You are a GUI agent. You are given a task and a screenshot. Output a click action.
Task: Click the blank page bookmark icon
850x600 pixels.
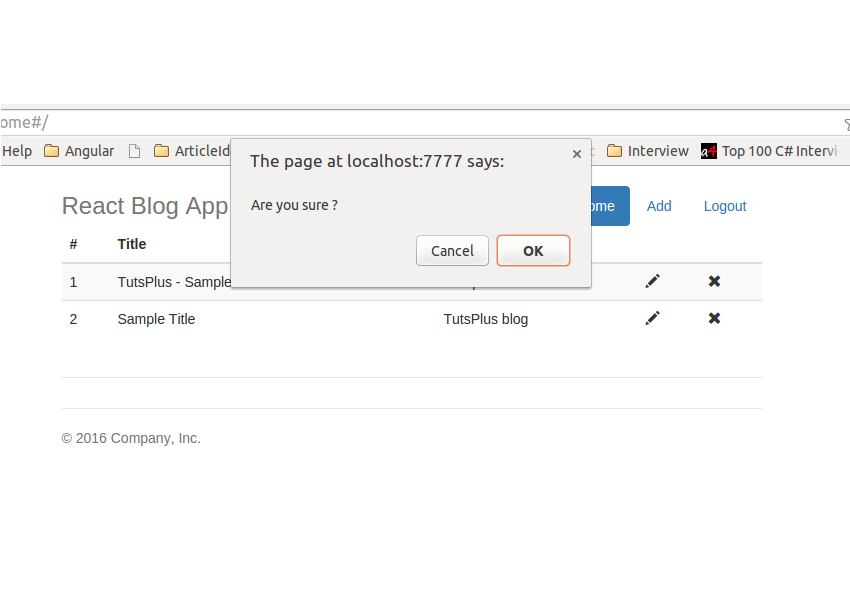[134, 151]
